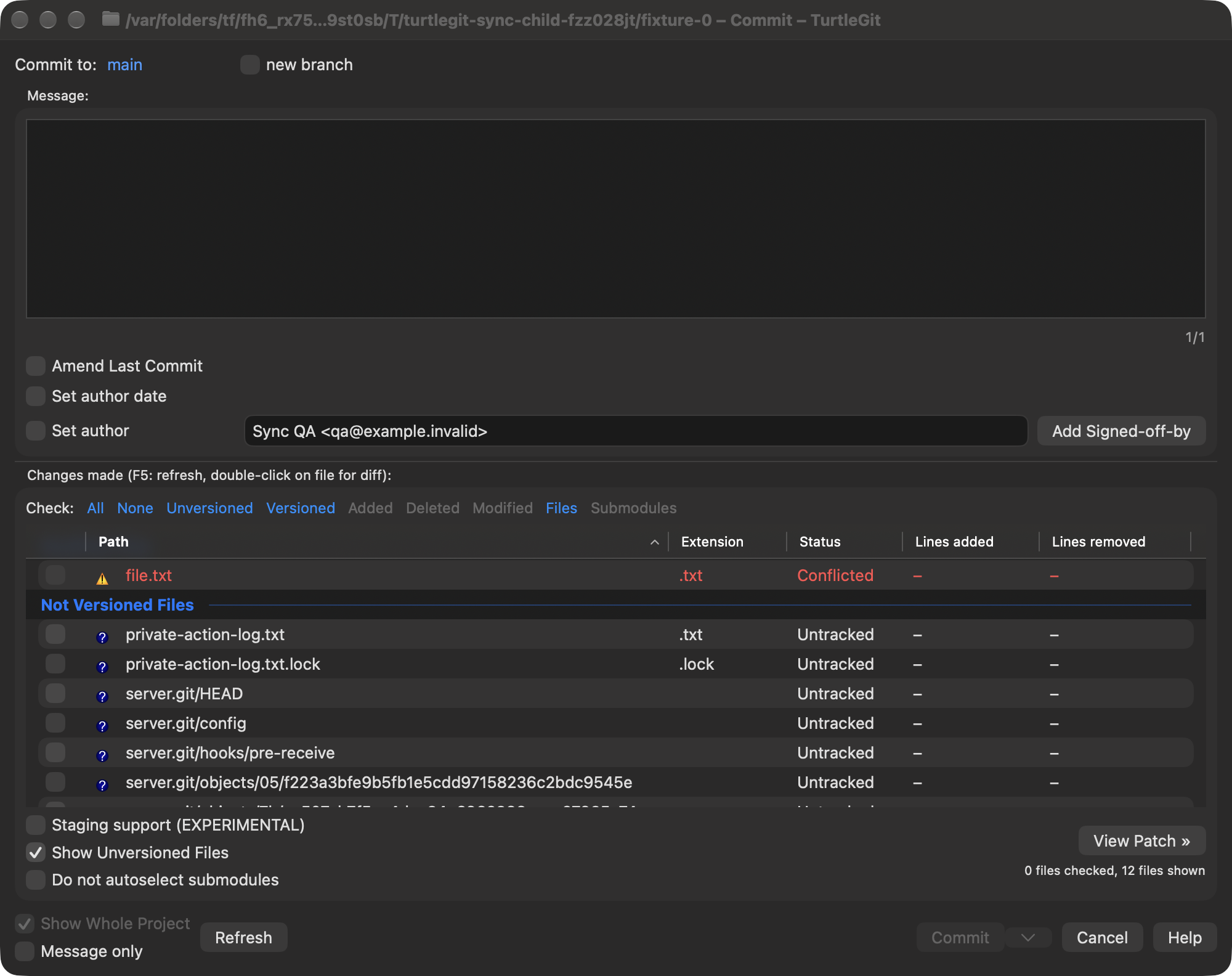Screen dimensions: 1232x976
Task: Cancel the commit dialog
Action: tap(1102, 938)
